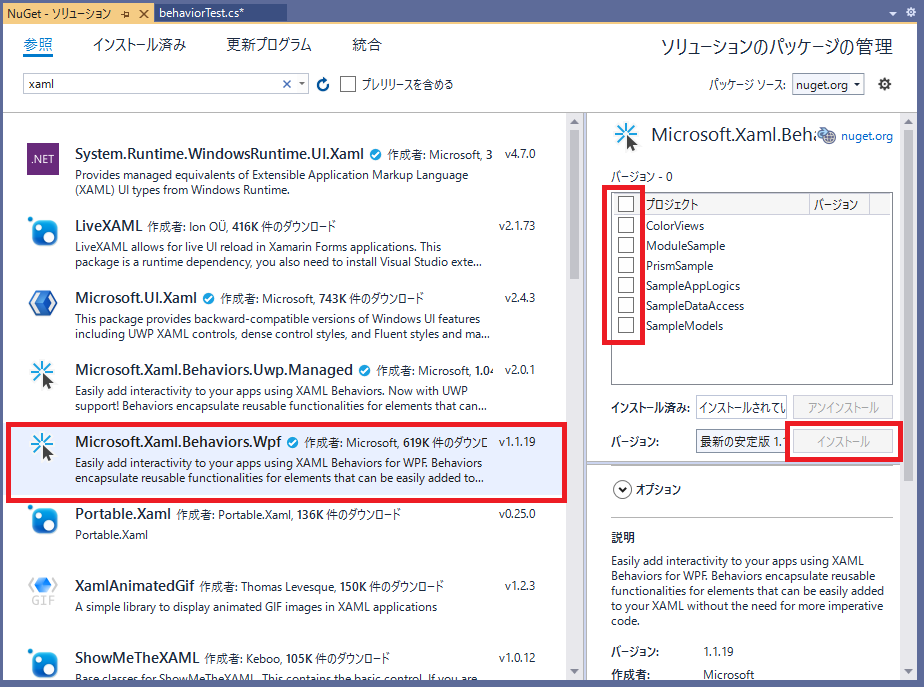Check the ModuleSample project checkbox
Viewport: 924px width, 687px height.
[626, 245]
